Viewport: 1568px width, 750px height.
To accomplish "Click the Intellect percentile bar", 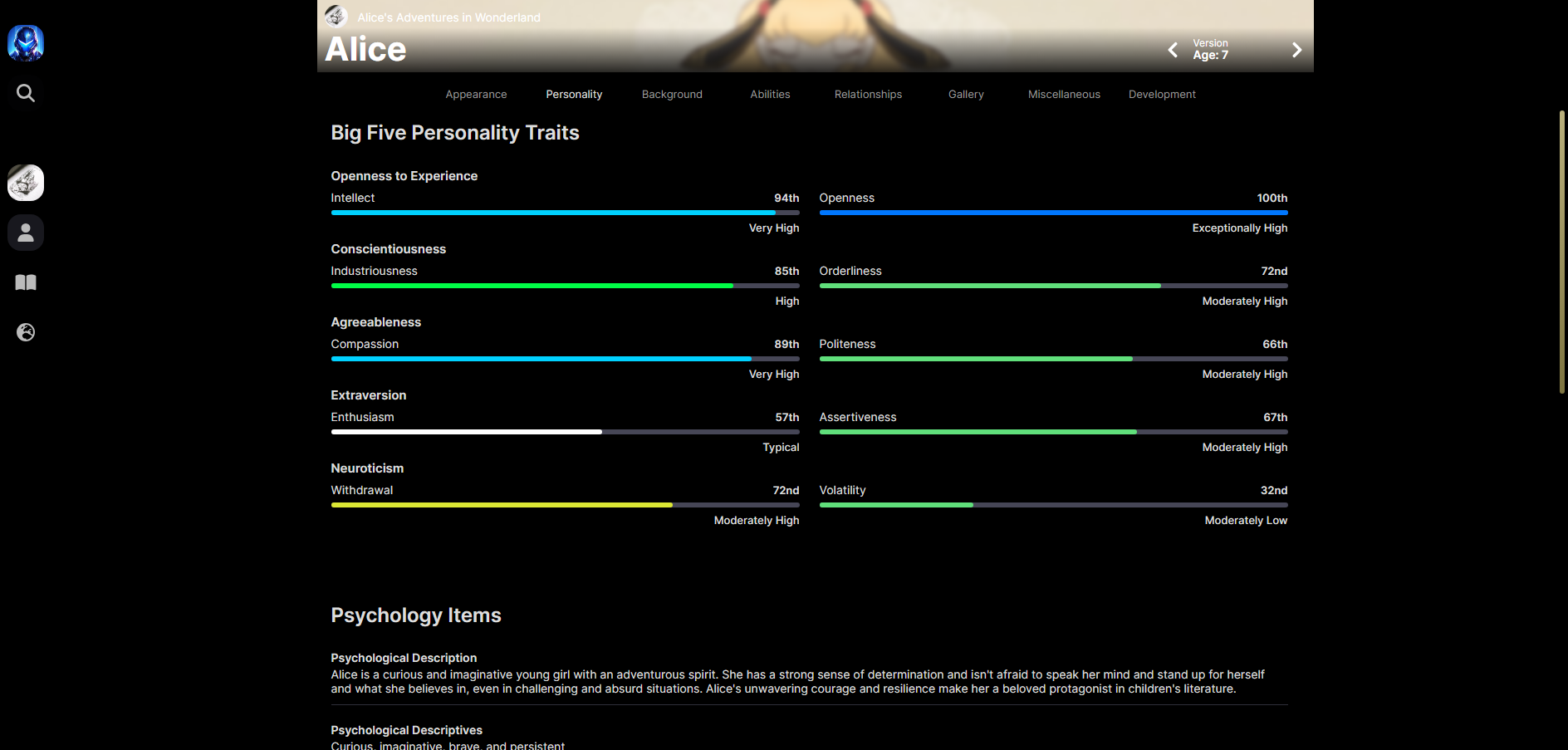I will pos(565,213).
